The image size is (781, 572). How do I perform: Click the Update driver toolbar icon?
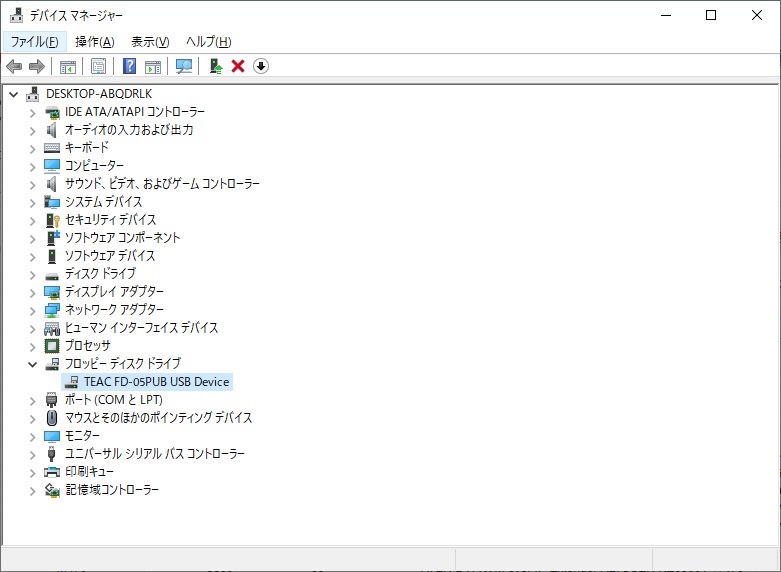[216, 66]
